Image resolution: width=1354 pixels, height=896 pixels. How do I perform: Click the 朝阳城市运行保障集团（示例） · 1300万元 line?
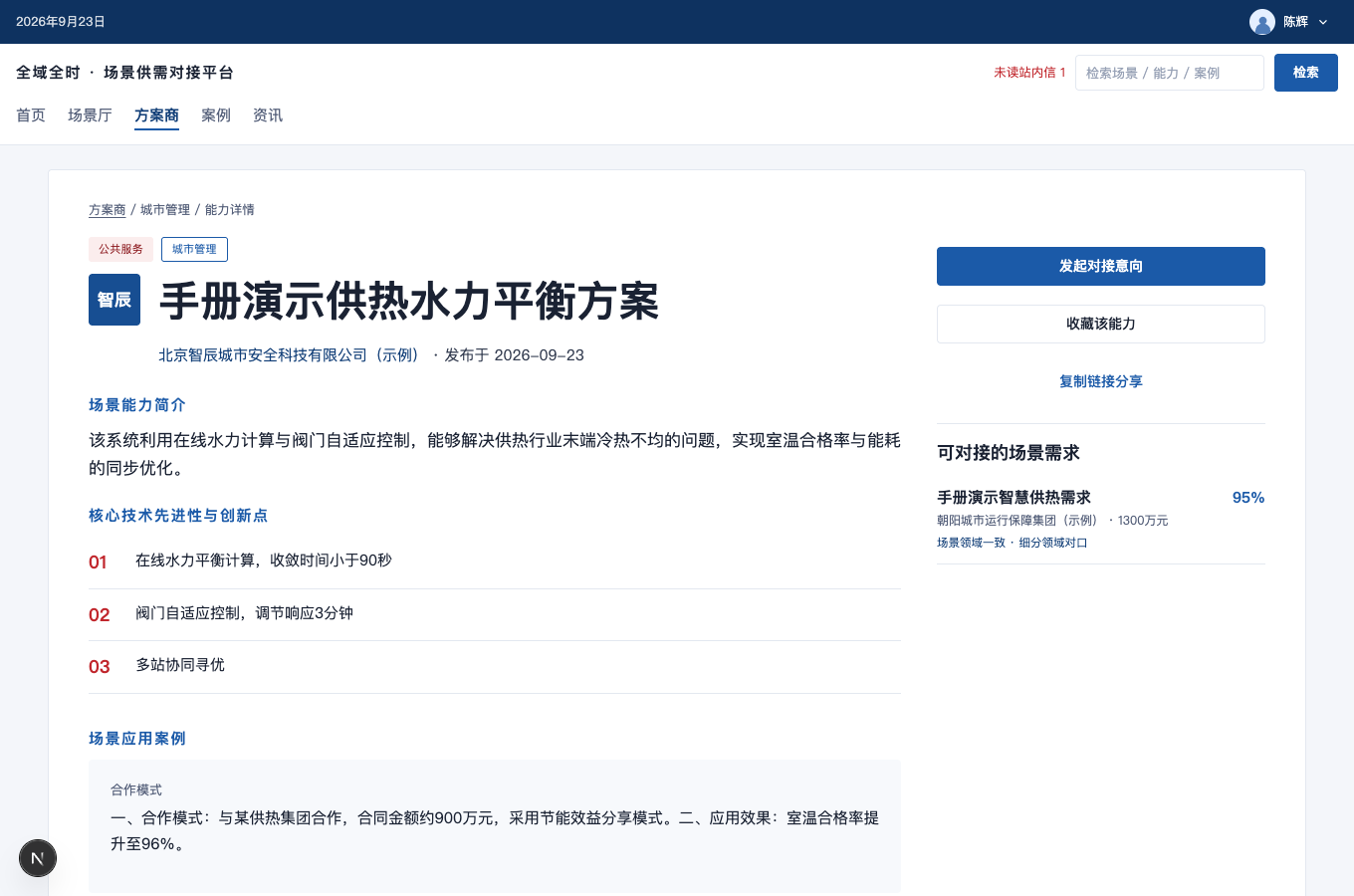tap(1052, 521)
